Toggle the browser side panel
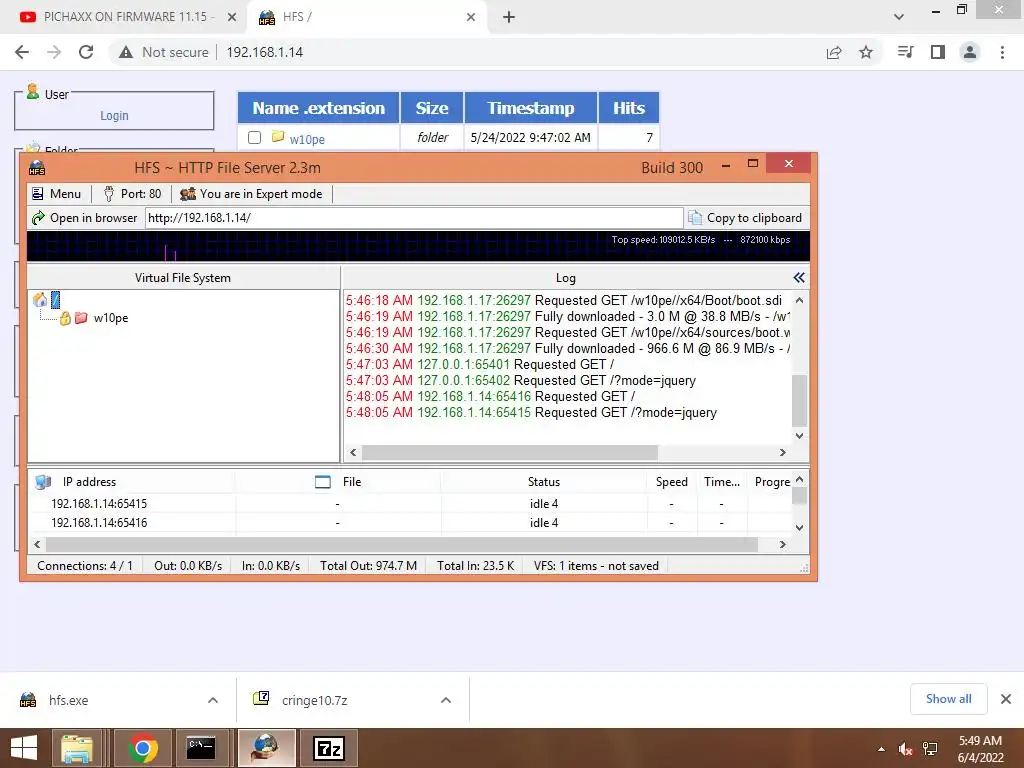1024x768 pixels. coord(938,52)
